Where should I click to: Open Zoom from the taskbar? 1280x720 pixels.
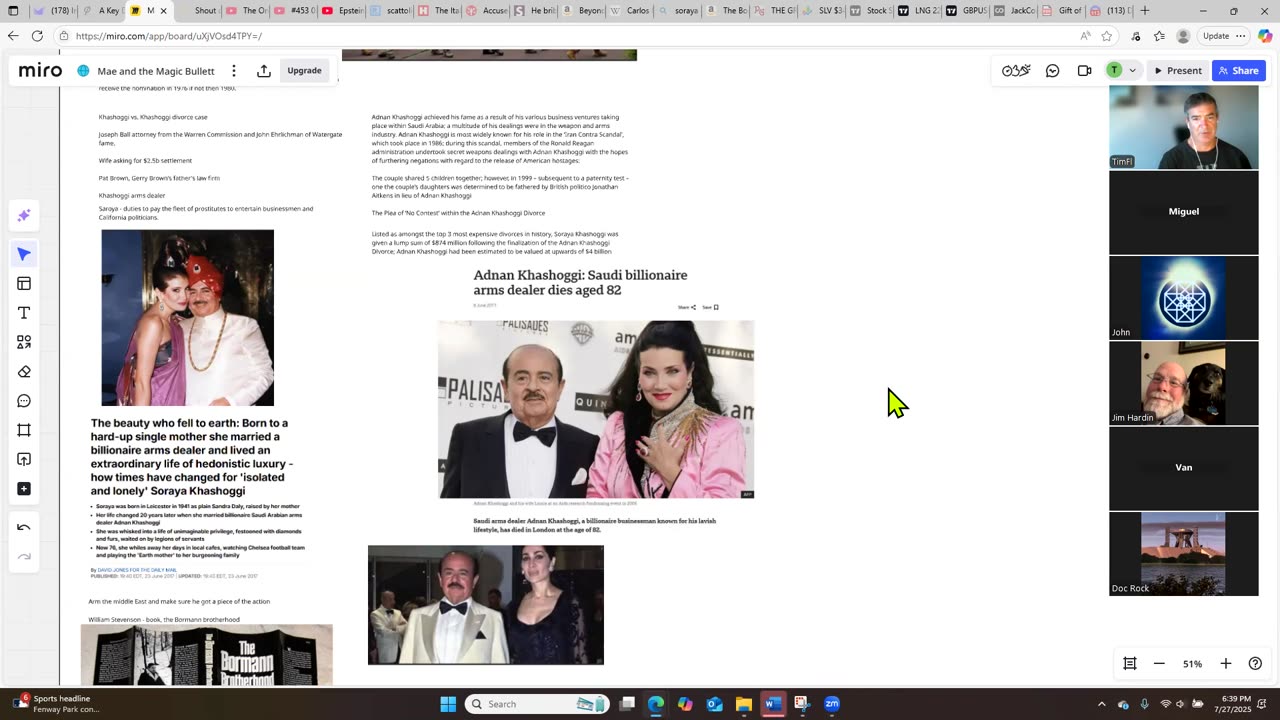[832, 704]
